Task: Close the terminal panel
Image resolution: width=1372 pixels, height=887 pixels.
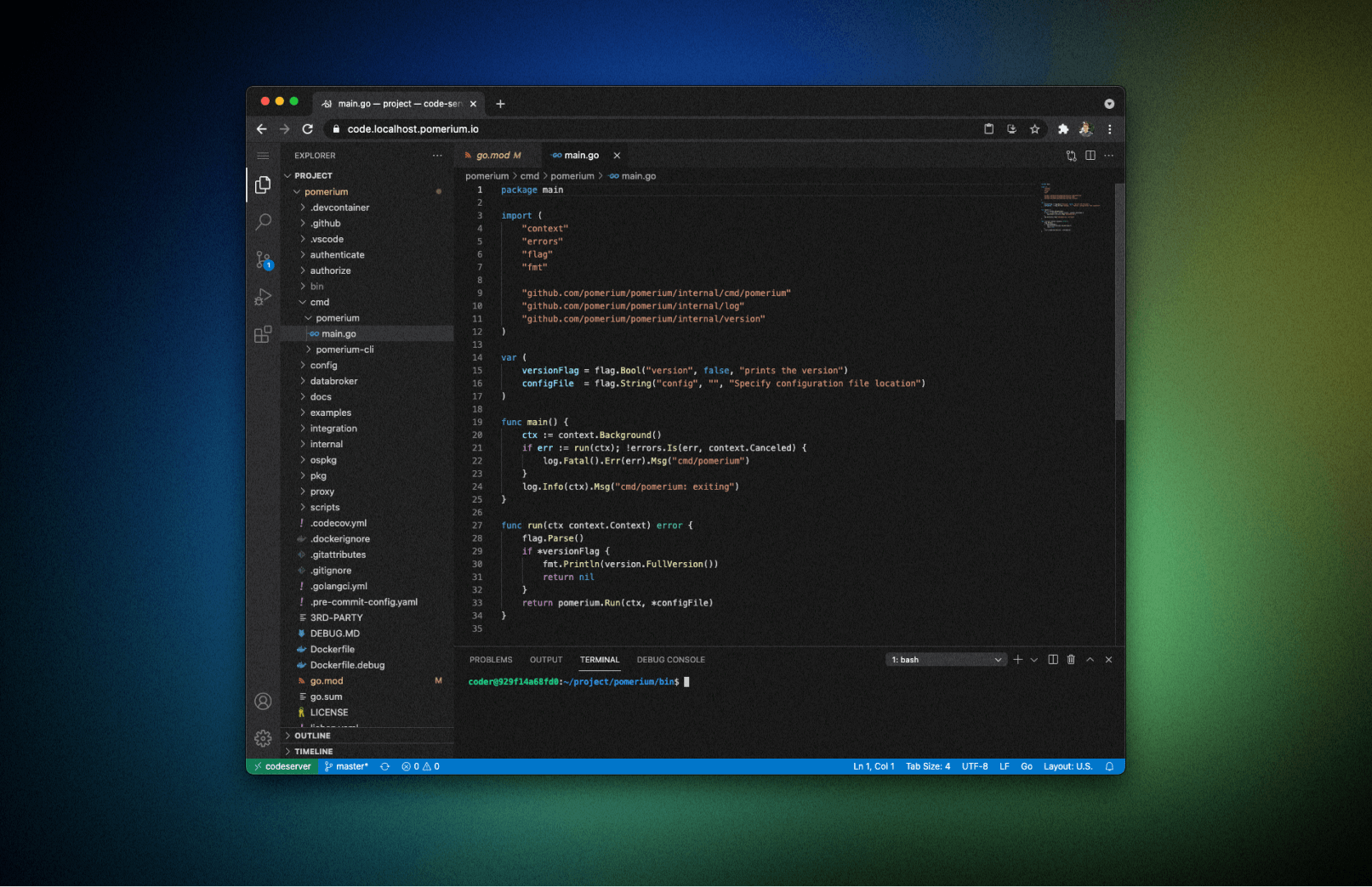Action: [1108, 660]
